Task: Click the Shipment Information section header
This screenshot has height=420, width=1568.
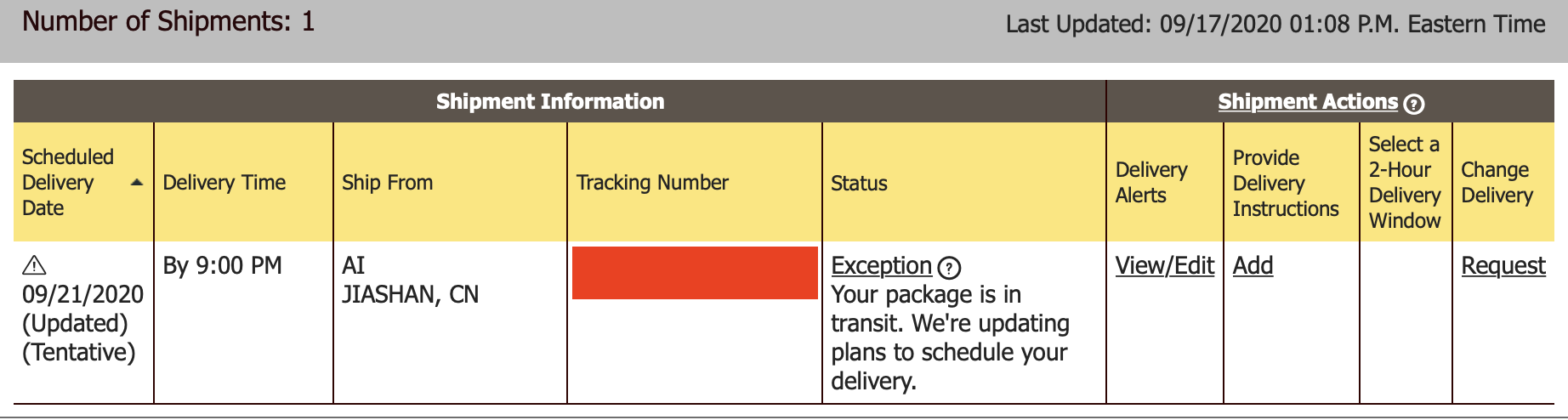Action: tap(550, 102)
